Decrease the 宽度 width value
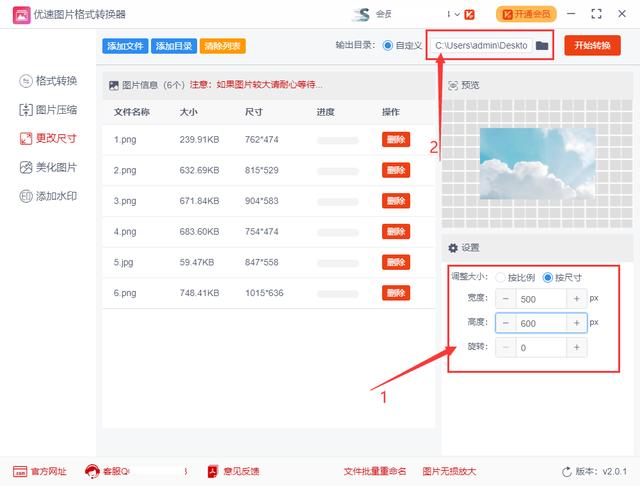This screenshot has width=640, height=486. point(506,299)
